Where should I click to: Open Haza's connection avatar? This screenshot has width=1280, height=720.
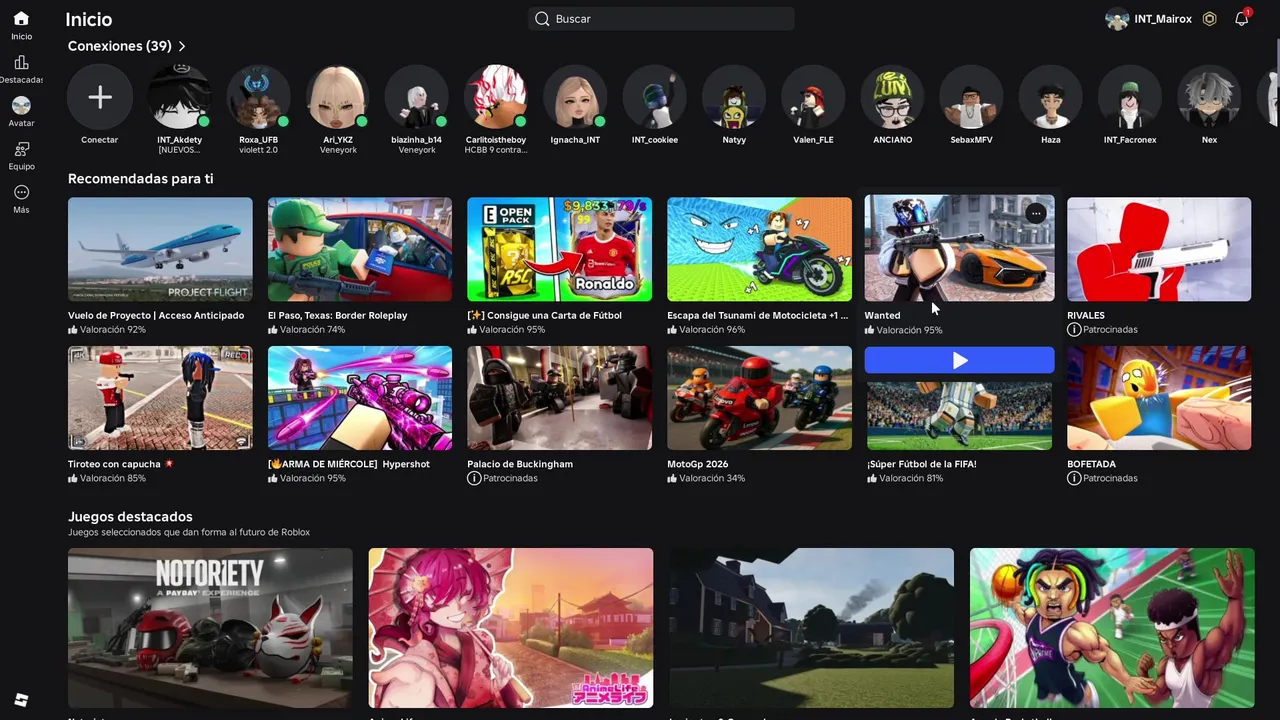point(1050,97)
